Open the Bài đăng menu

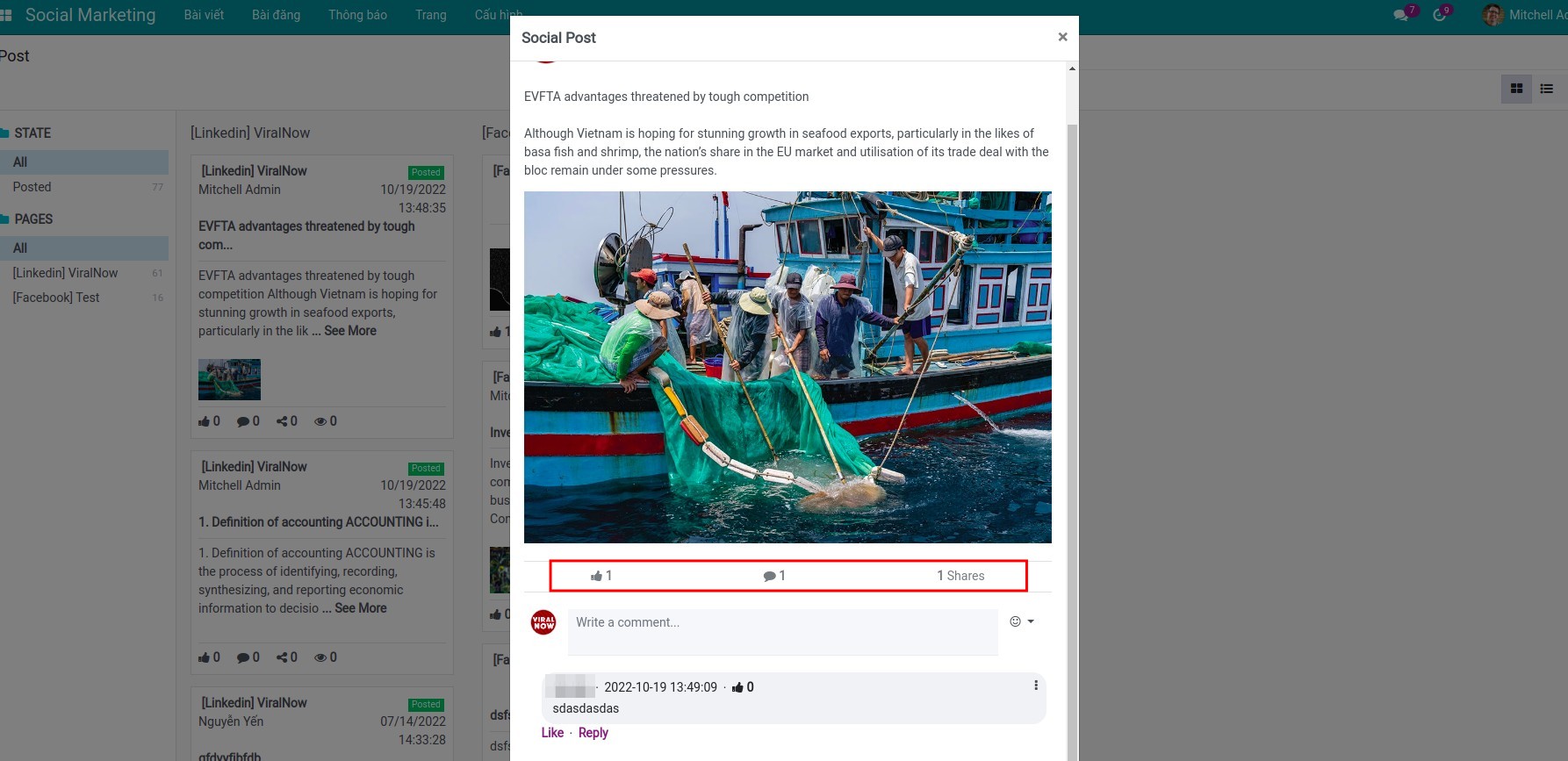276,15
